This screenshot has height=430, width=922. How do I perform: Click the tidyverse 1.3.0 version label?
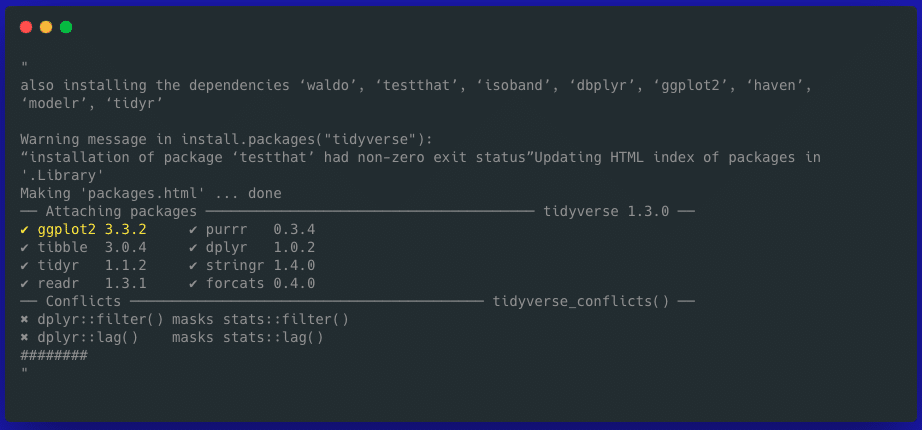[606, 211]
